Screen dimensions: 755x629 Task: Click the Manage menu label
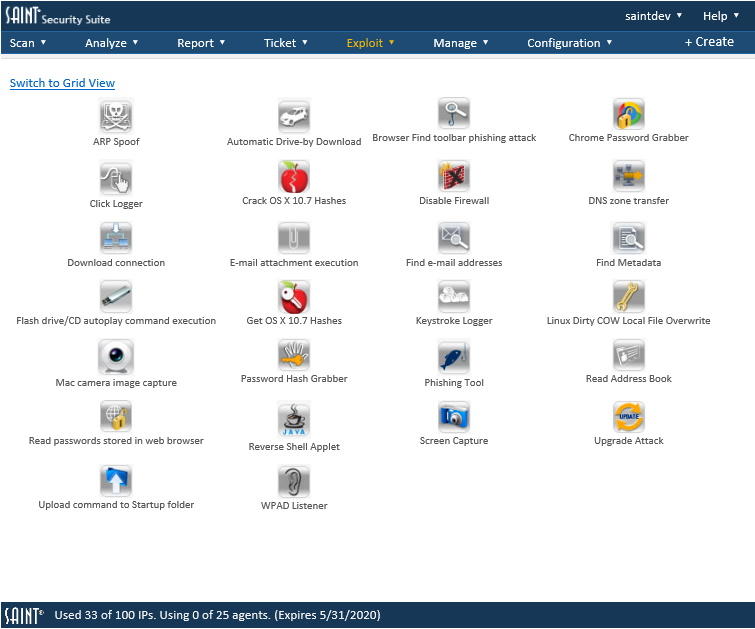(455, 43)
